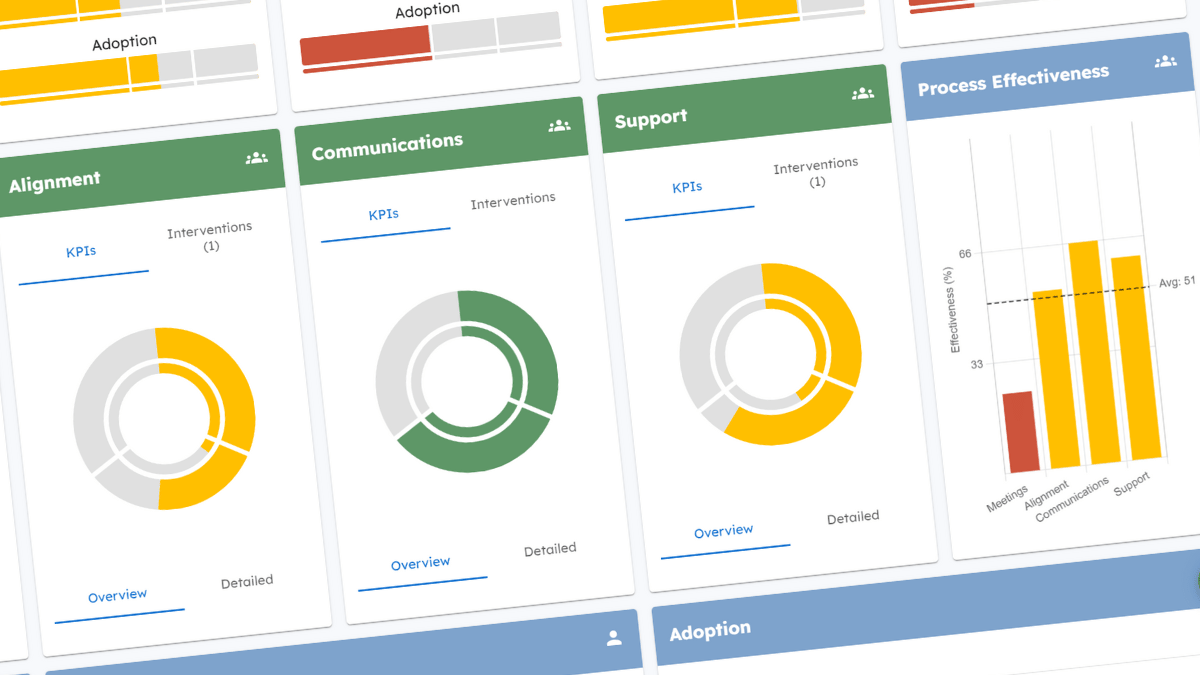Click the Support card header title
Screen dimensions: 1200x675
pyautogui.click(x=651, y=118)
